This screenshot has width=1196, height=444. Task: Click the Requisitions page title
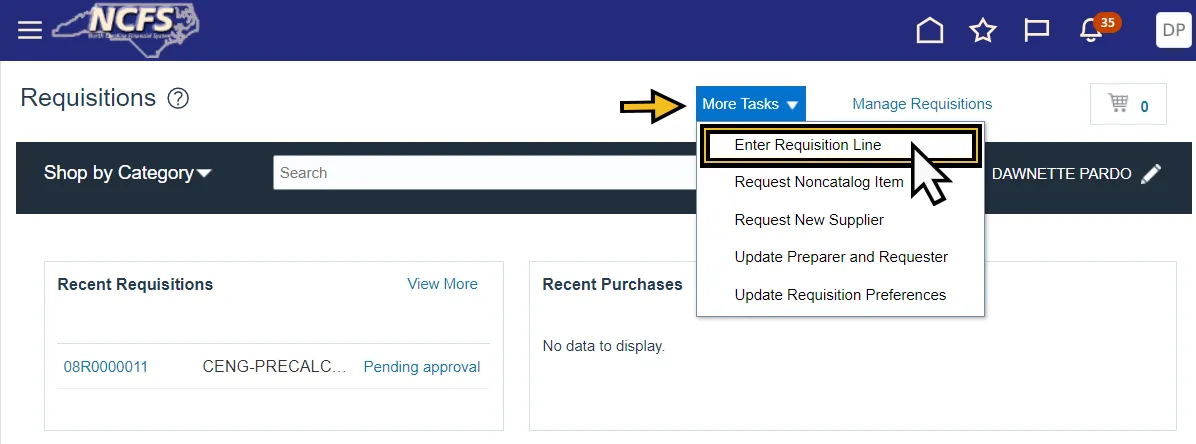(88, 98)
